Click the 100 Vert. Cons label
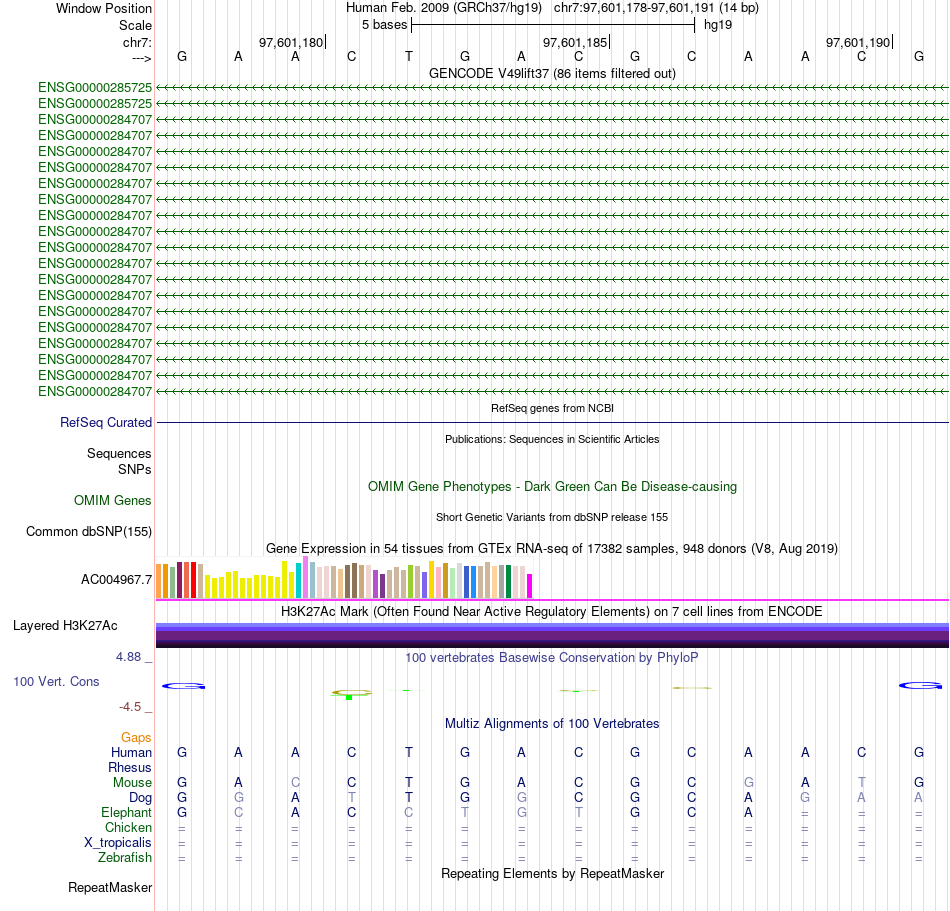This screenshot has width=950, height=911. [x=56, y=681]
